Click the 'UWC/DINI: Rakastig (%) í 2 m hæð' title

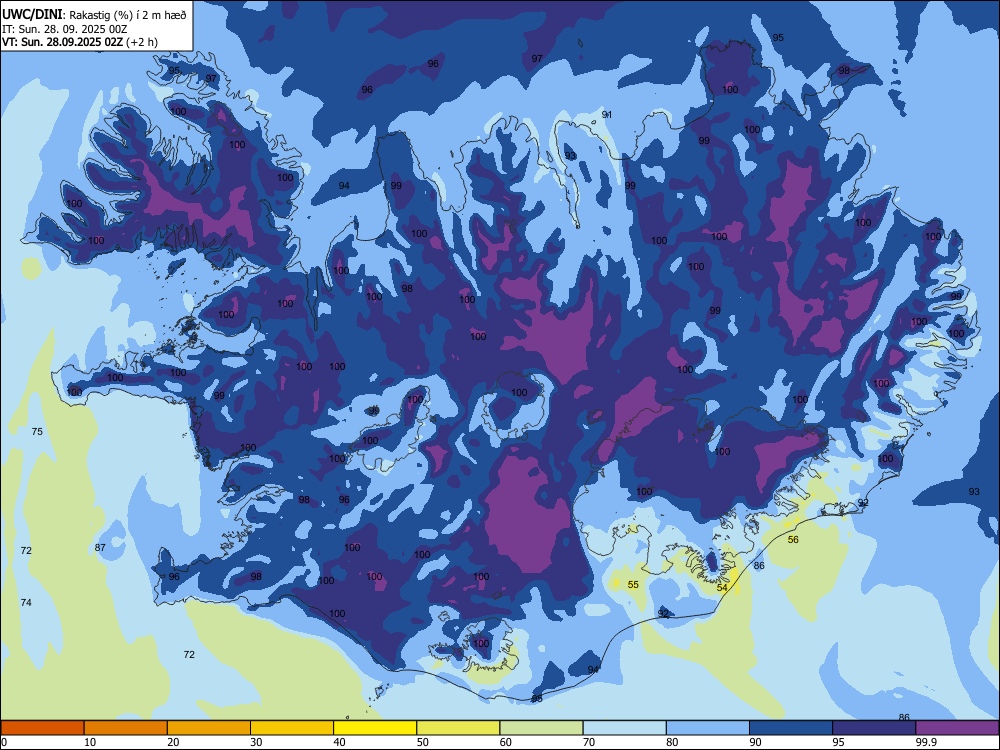point(94,15)
